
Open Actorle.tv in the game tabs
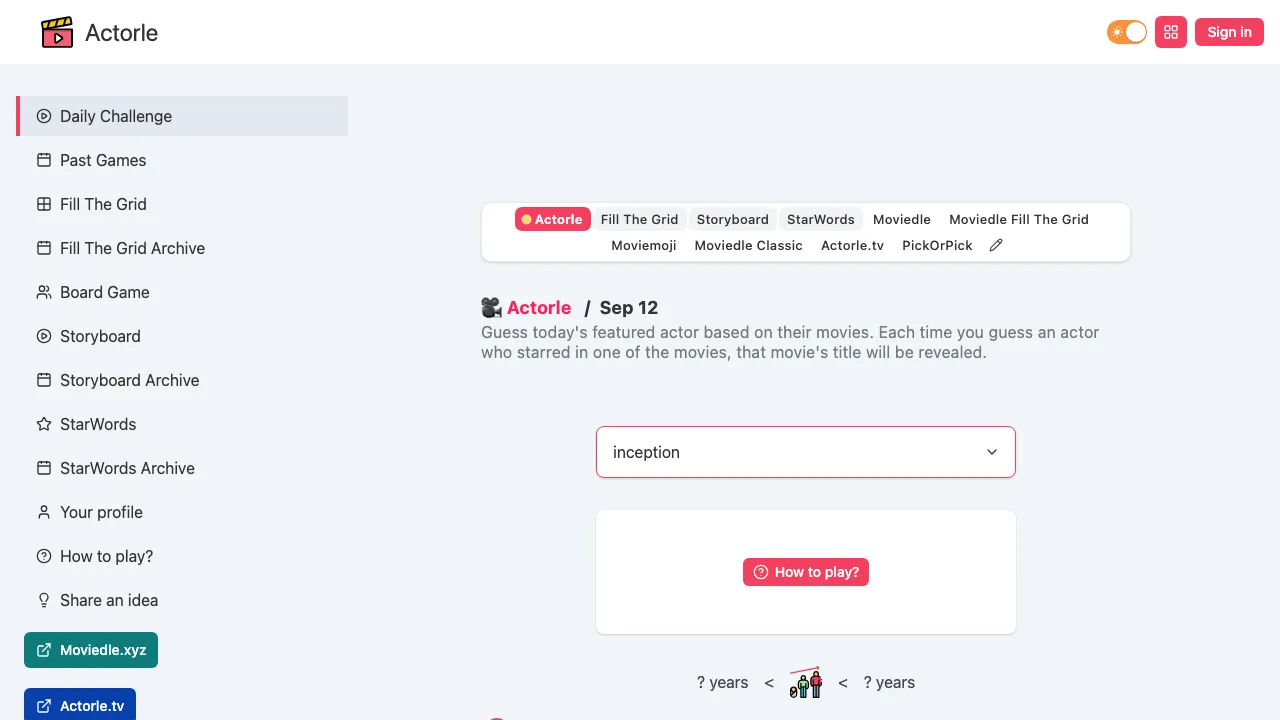pos(853,245)
